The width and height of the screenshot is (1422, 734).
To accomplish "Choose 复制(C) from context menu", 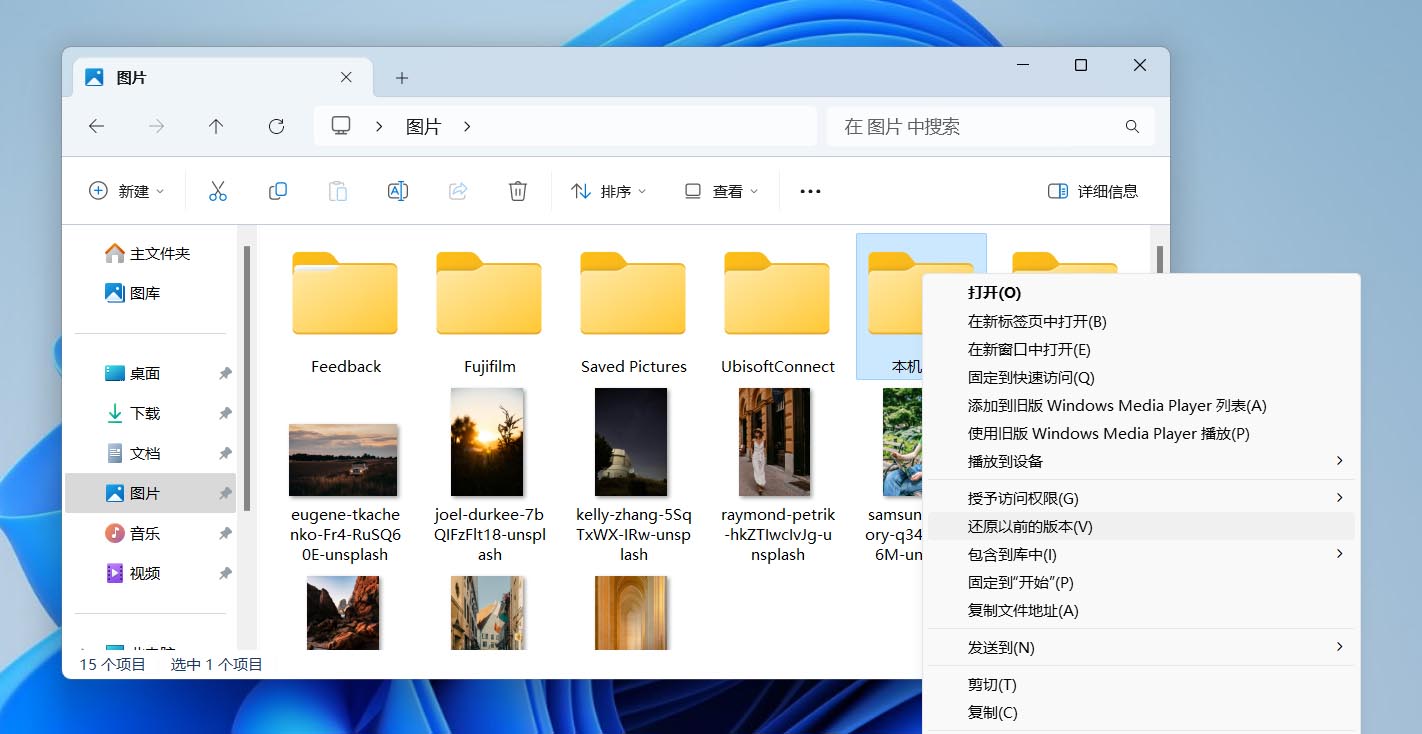I will 1141,712.
